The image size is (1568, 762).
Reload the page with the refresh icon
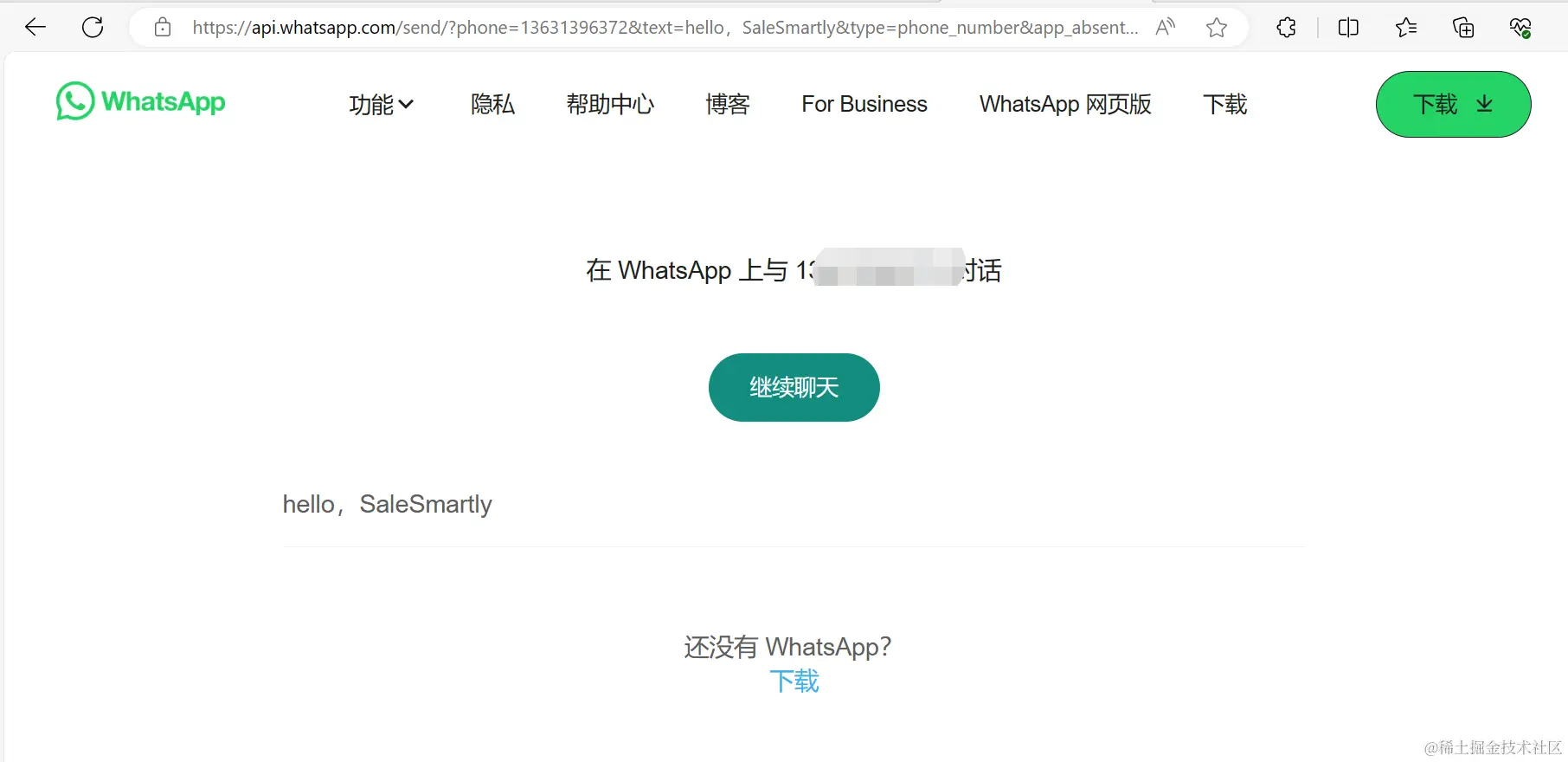click(x=93, y=28)
